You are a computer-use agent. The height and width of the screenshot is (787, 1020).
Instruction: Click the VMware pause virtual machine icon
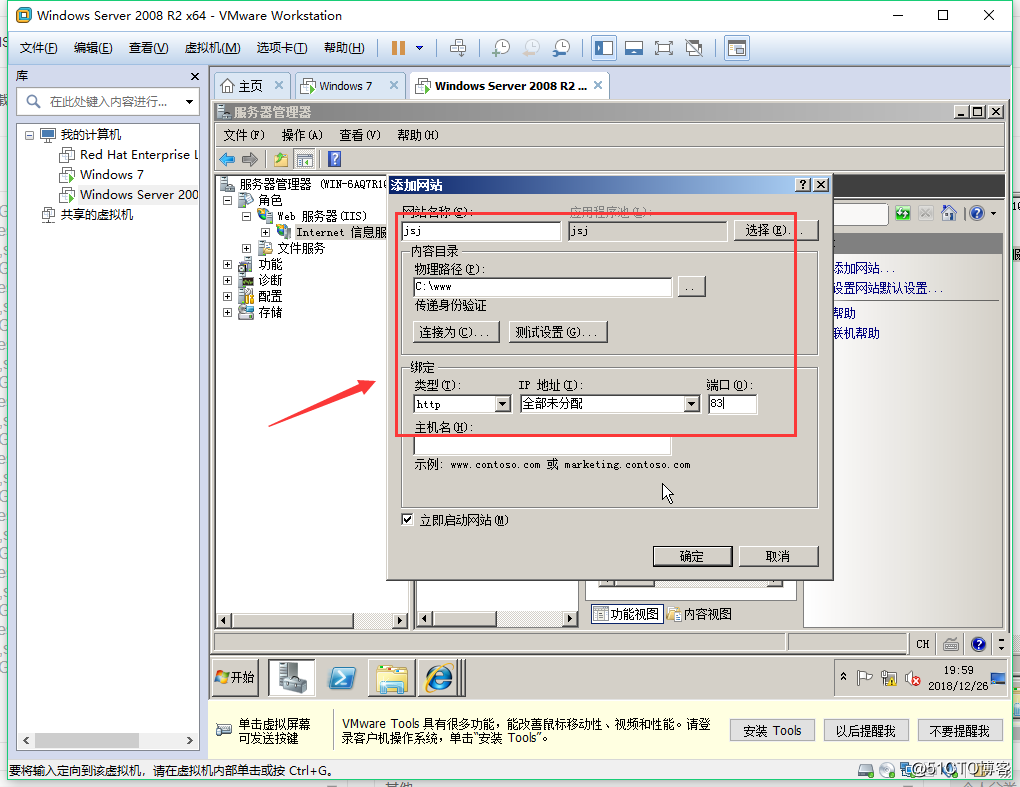398,48
